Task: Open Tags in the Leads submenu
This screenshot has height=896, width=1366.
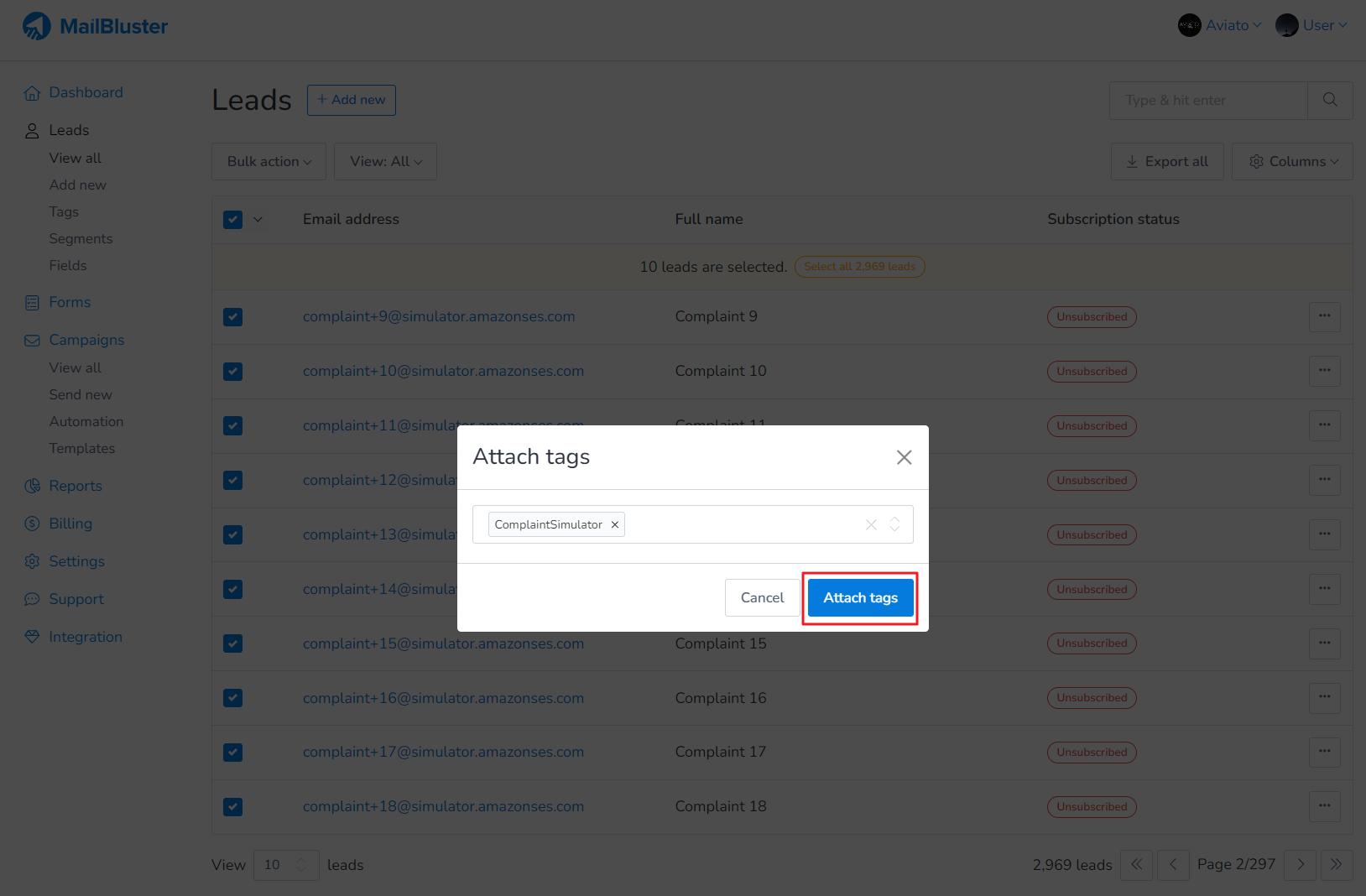Action: click(x=64, y=211)
